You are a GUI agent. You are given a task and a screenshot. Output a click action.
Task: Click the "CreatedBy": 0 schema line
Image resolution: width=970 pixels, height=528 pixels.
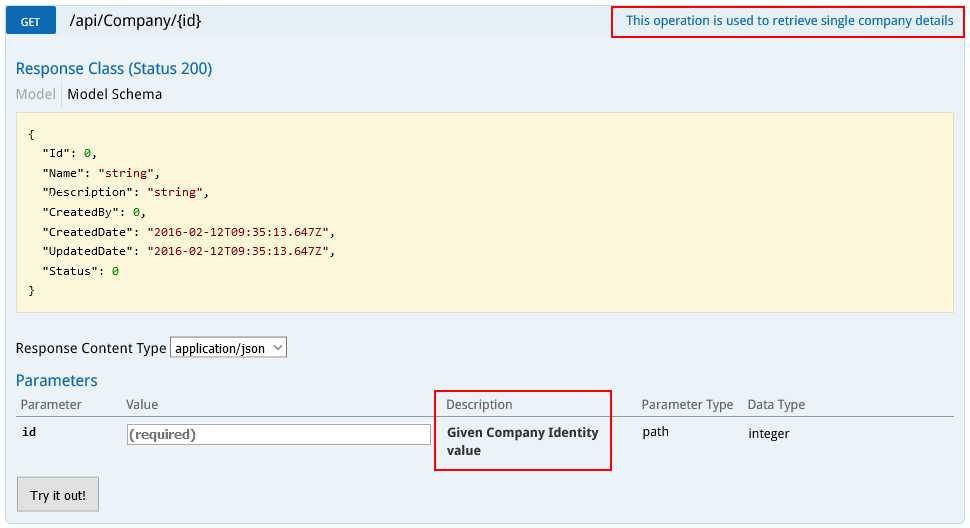tap(94, 212)
